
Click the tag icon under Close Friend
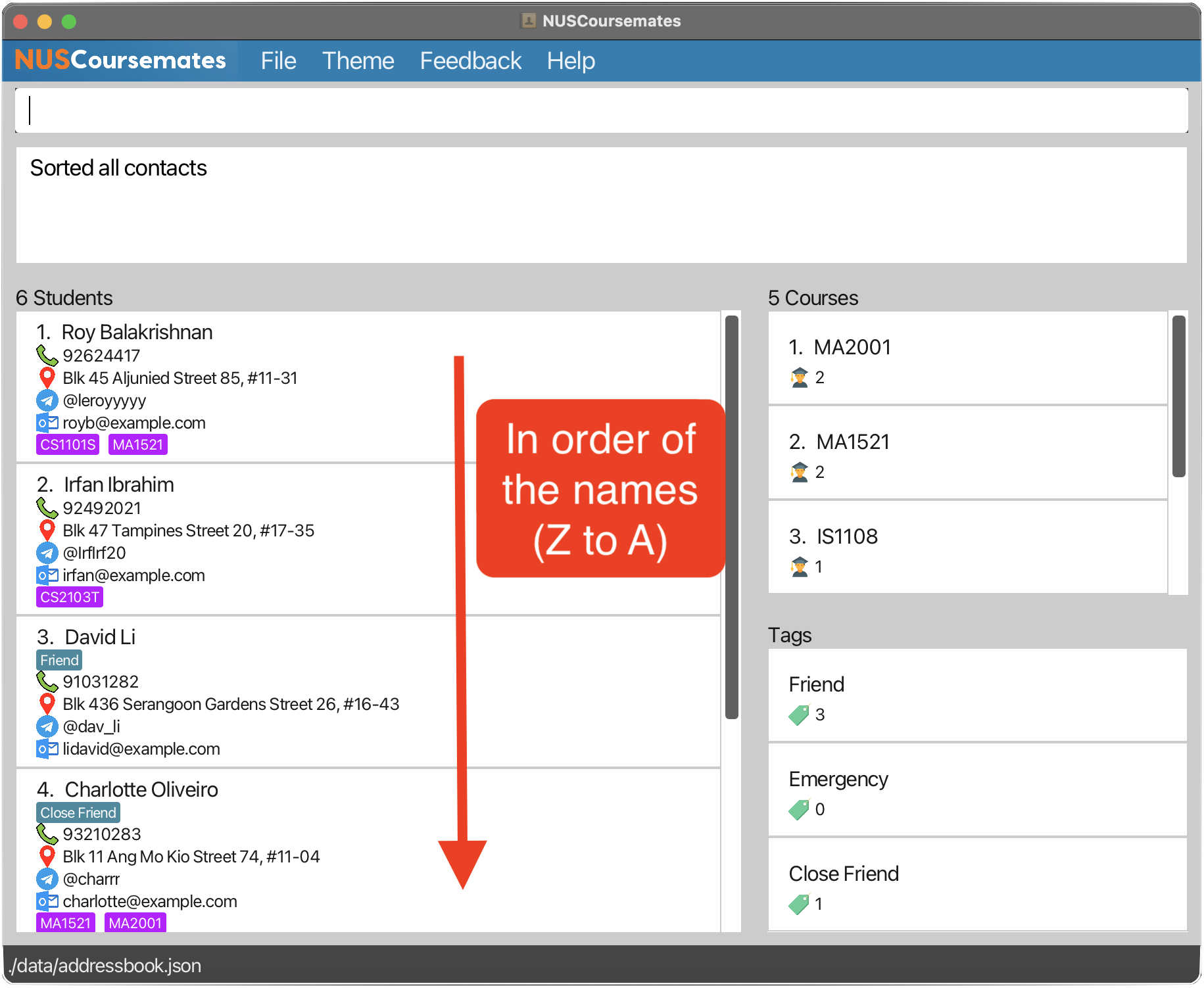(x=799, y=904)
